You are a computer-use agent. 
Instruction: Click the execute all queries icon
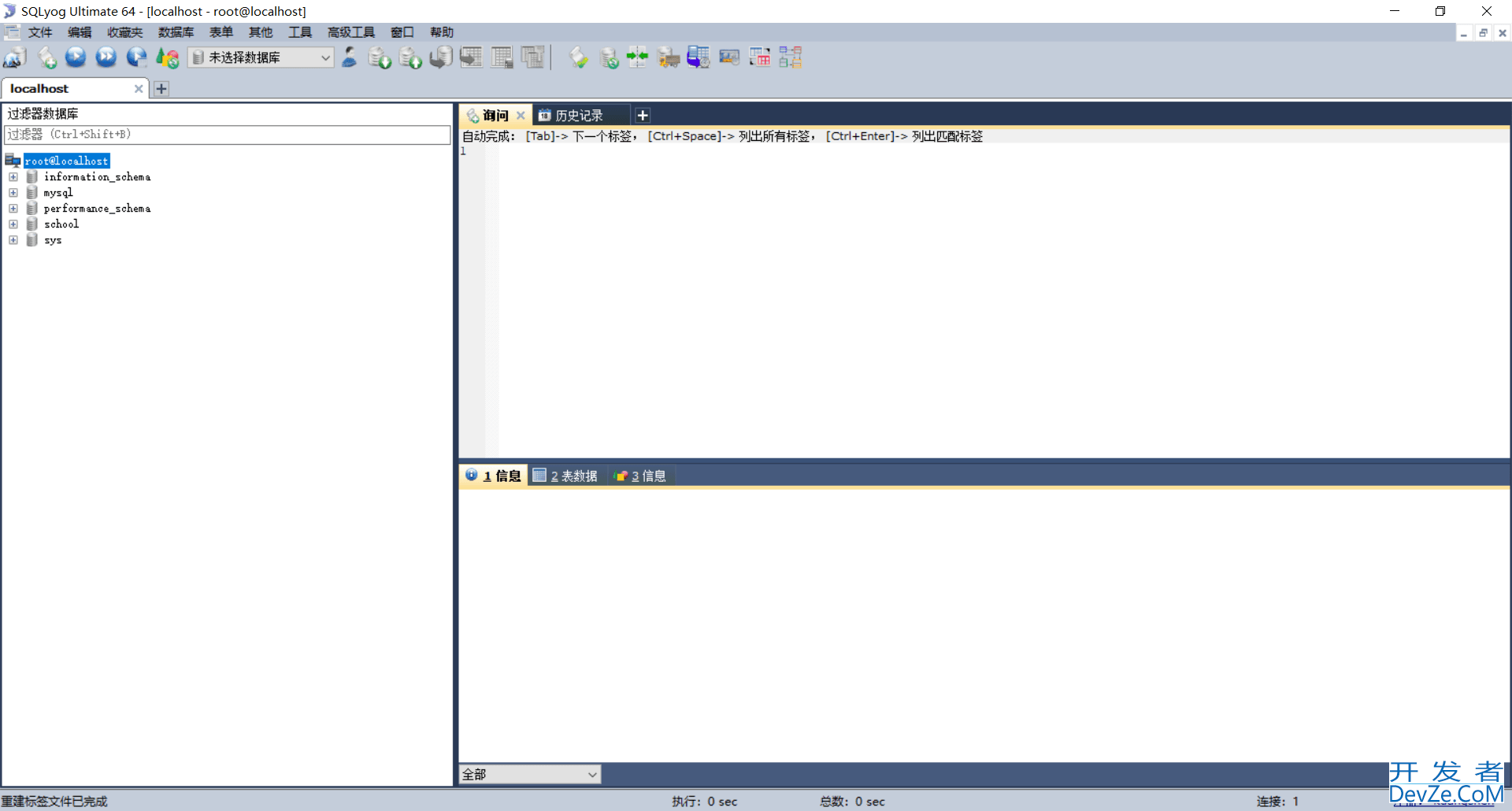[106, 57]
